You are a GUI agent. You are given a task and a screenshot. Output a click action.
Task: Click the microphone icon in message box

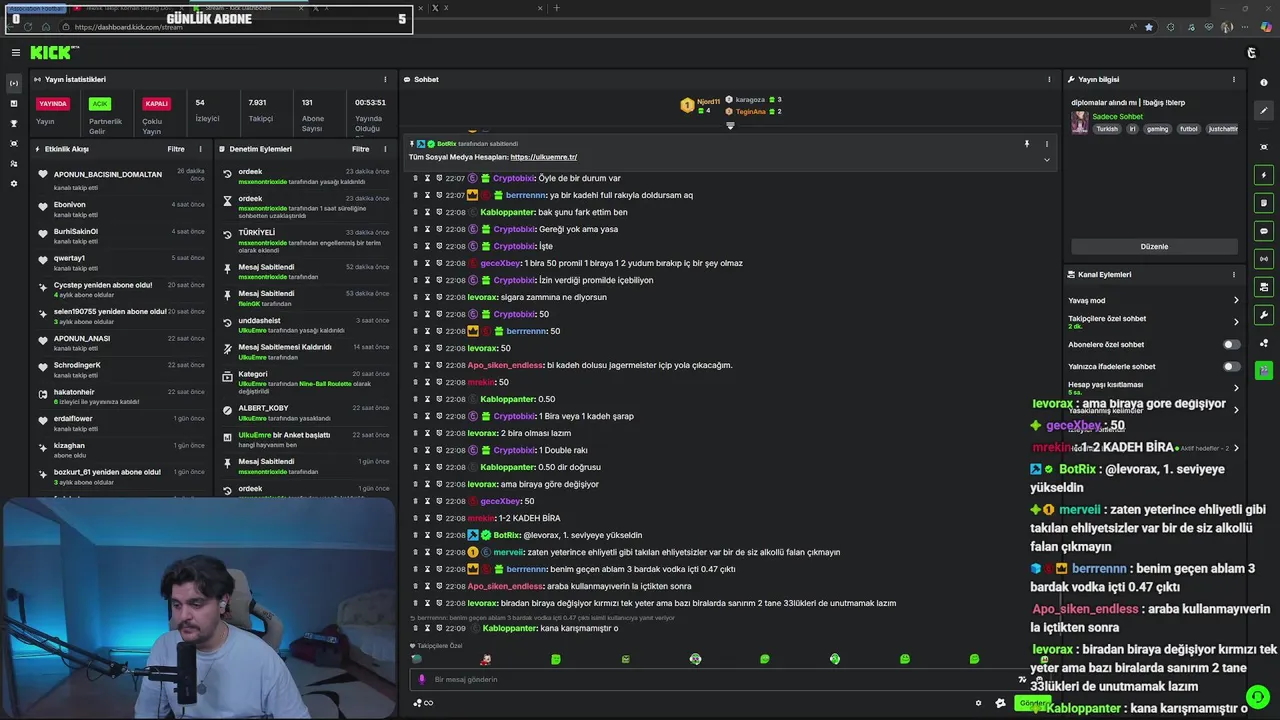[421, 679]
